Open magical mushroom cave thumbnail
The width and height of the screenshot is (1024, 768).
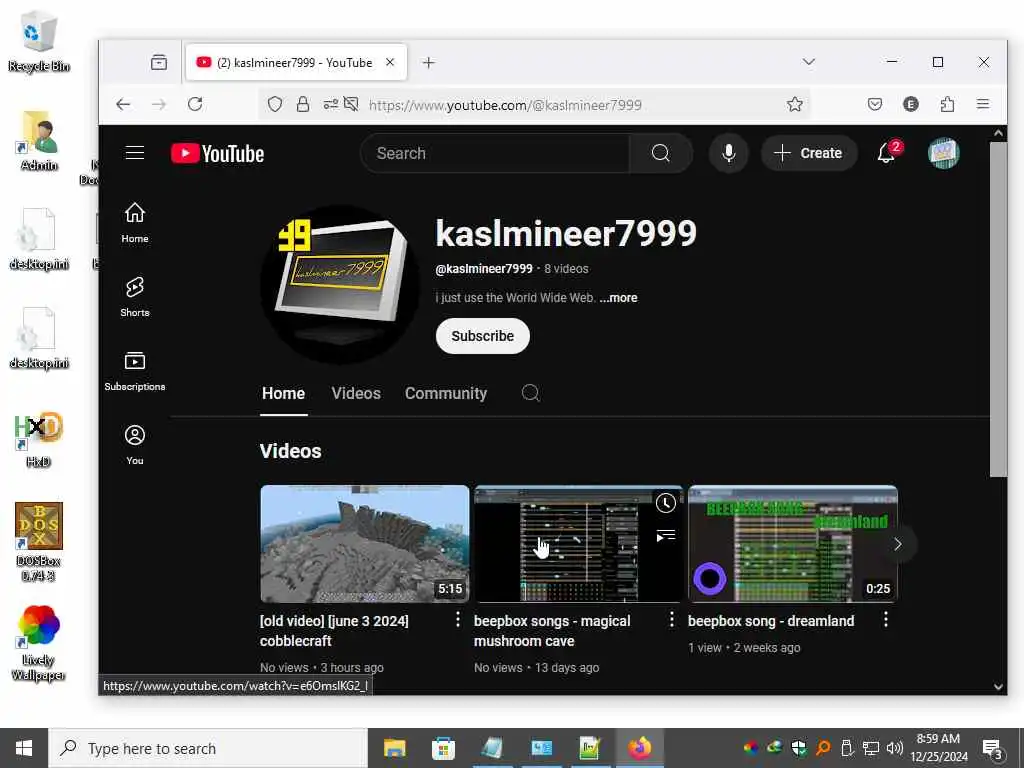[578, 543]
